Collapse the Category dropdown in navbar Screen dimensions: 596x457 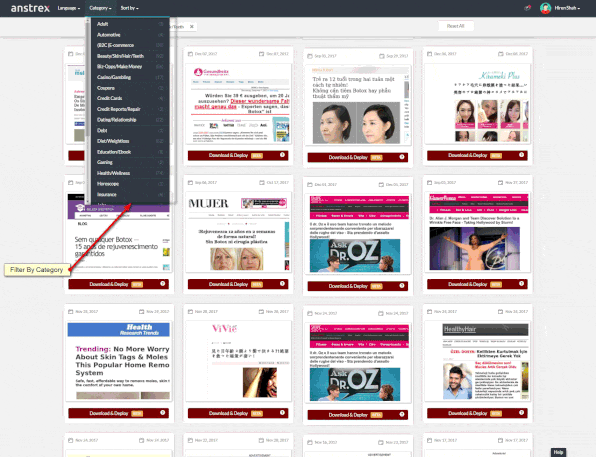click(x=100, y=8)
